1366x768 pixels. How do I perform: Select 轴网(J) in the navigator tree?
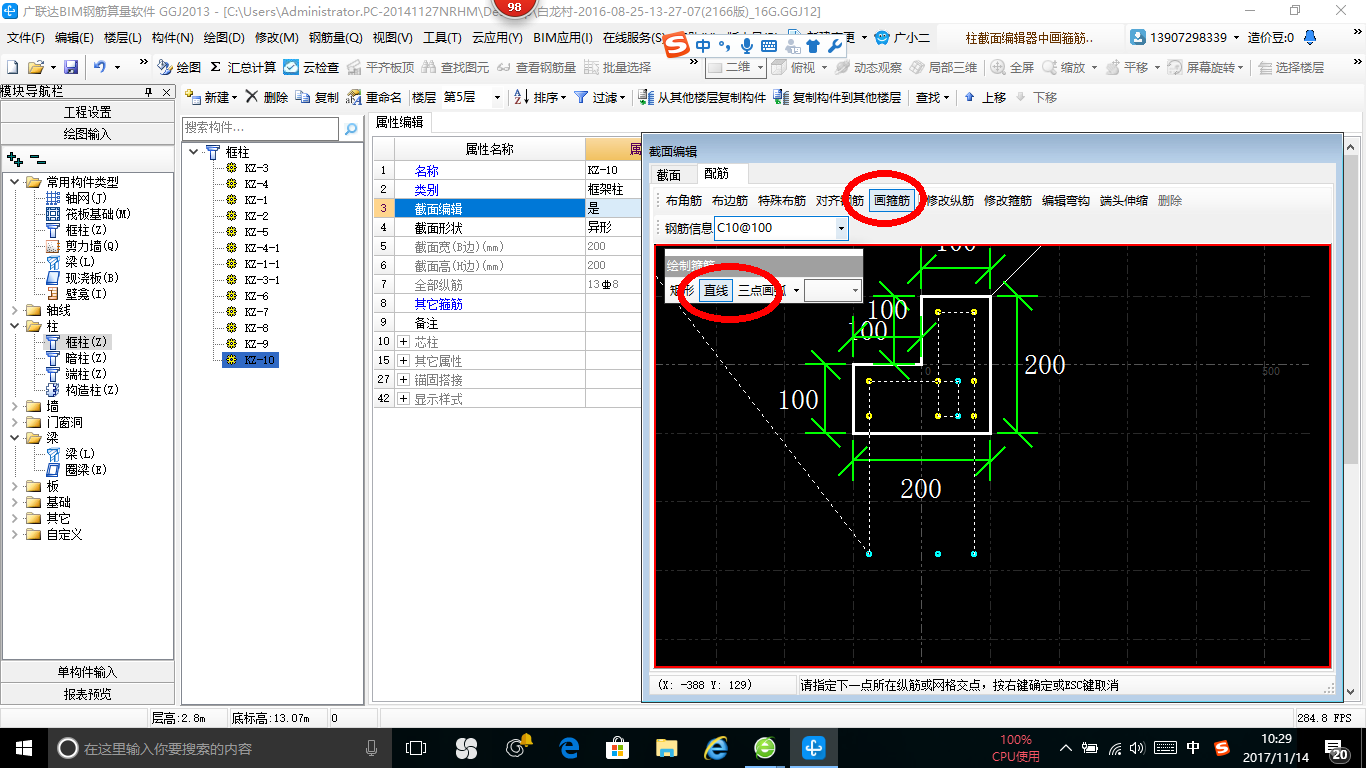point(75,198)
